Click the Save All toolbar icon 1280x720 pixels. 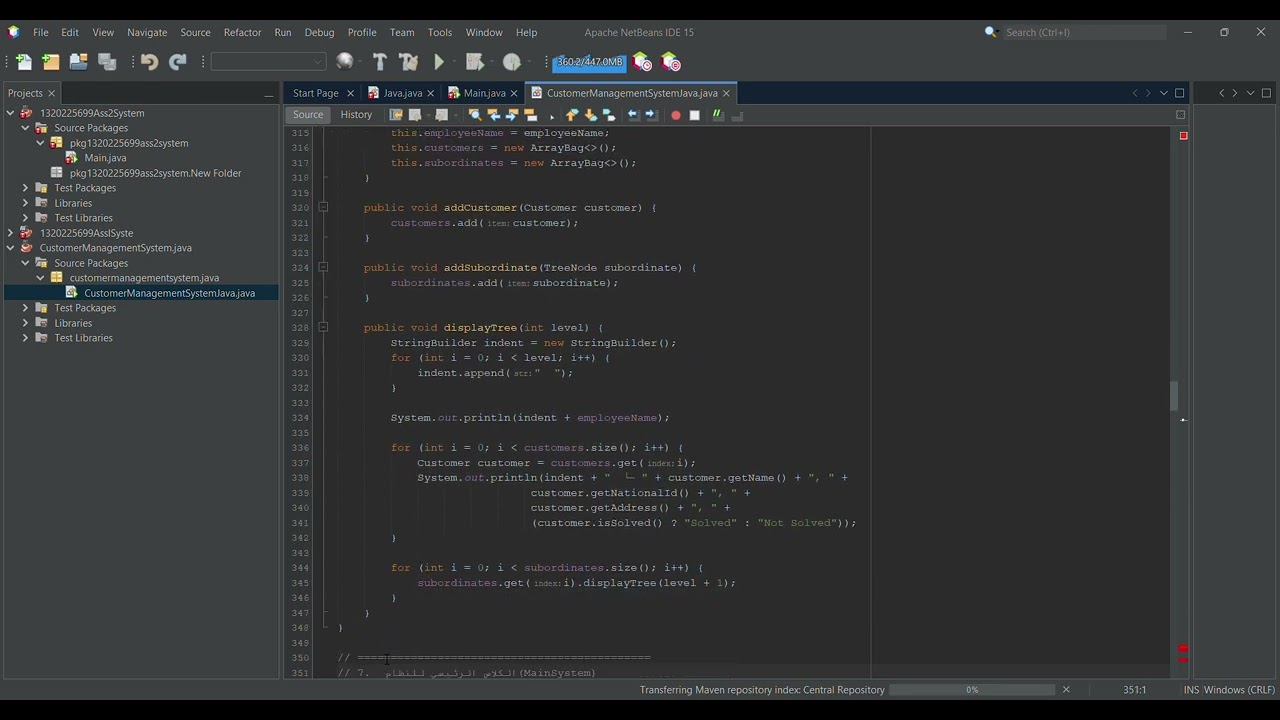click(107, 62)
